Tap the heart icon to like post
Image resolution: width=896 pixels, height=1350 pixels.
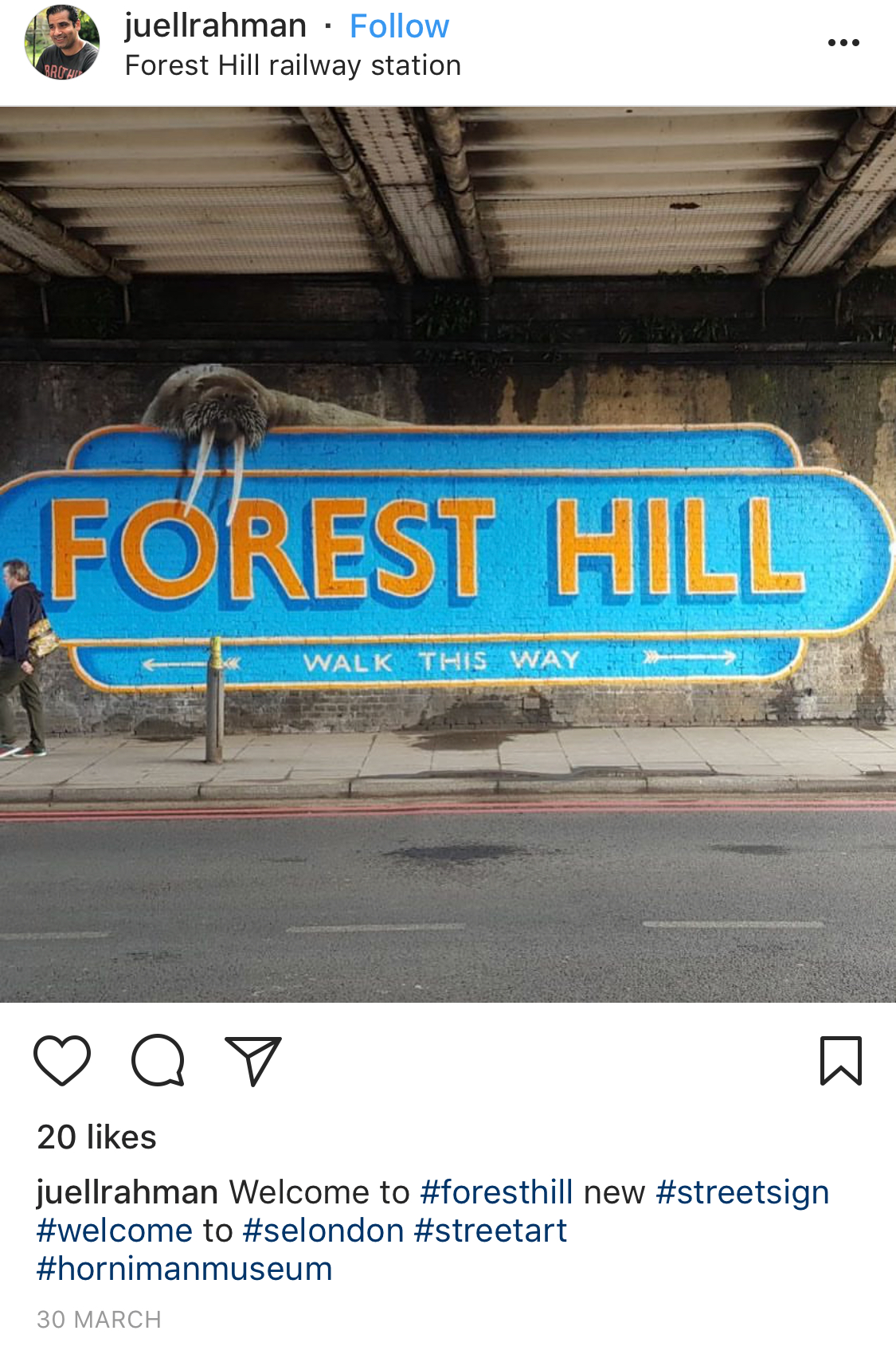pyautogui.click(x=62, y=1060)
